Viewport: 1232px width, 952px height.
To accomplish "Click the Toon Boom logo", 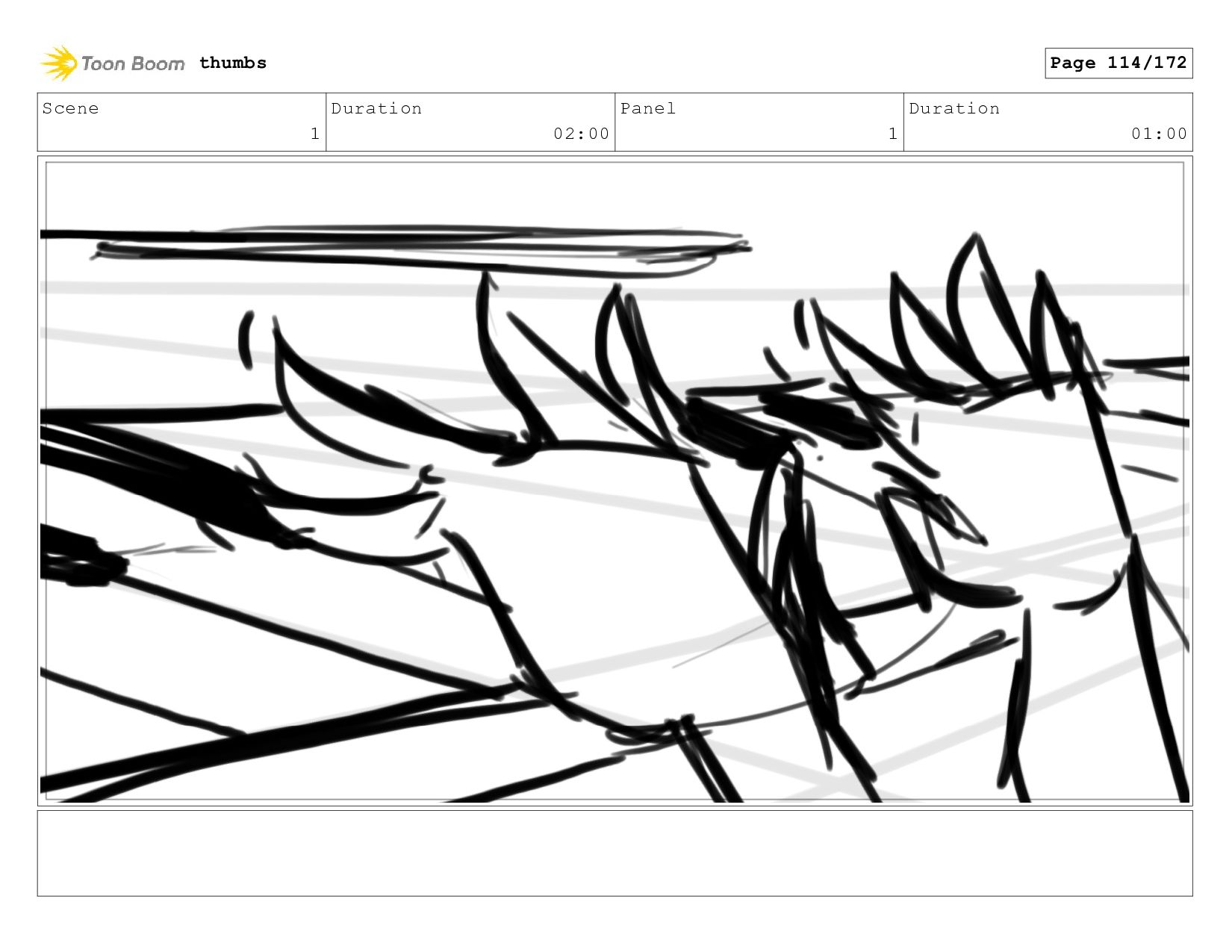I will pos(112,63).
